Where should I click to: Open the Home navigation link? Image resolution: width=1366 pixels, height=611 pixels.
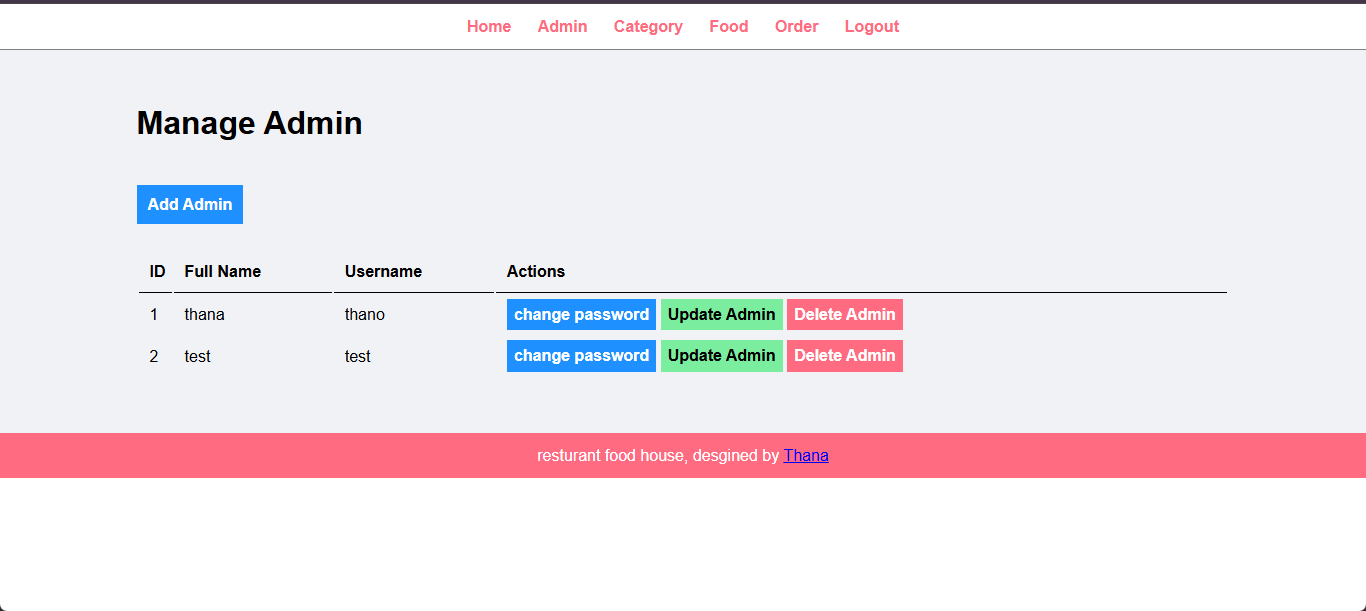(489, 27)
